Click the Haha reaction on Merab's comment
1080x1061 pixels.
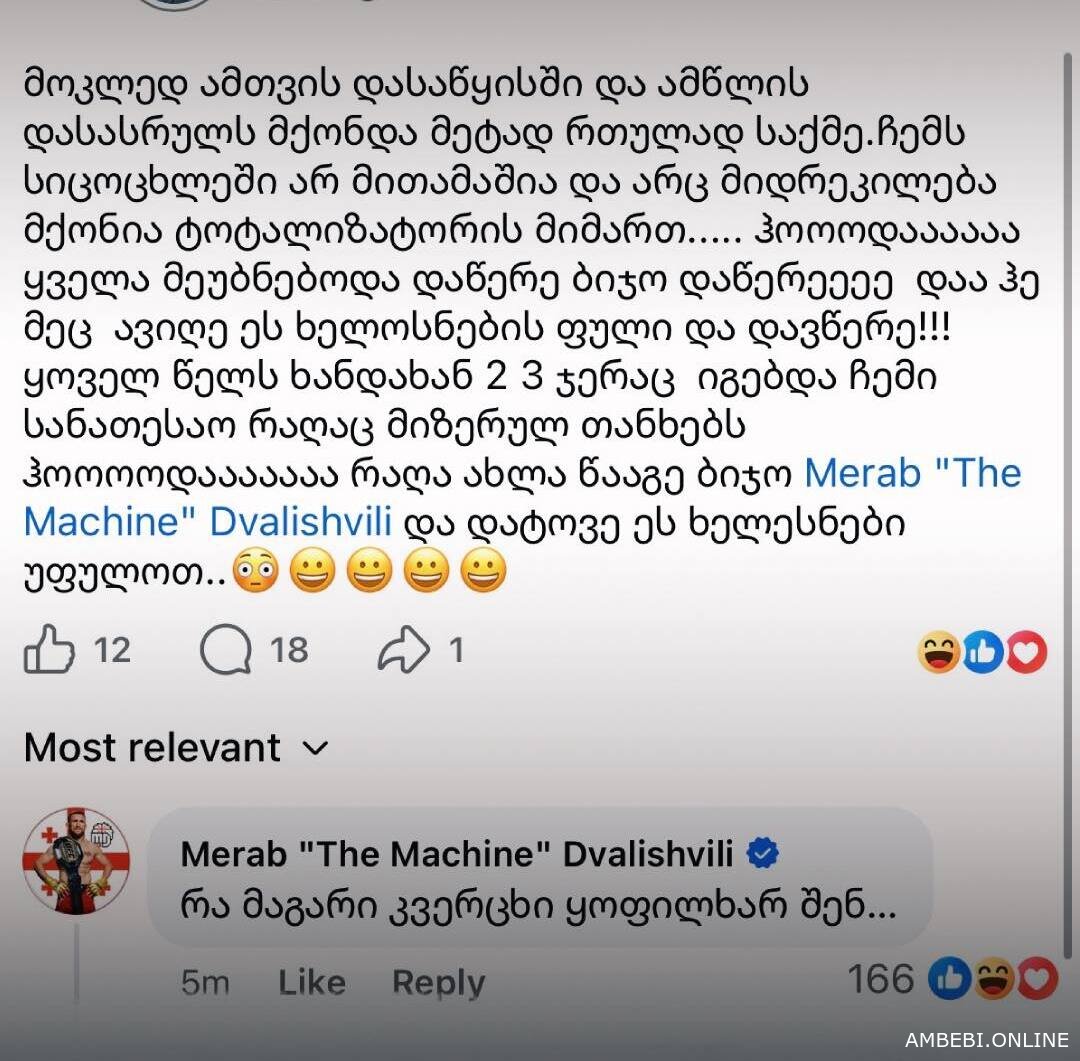pyautogui.click(x=993, y=978)
